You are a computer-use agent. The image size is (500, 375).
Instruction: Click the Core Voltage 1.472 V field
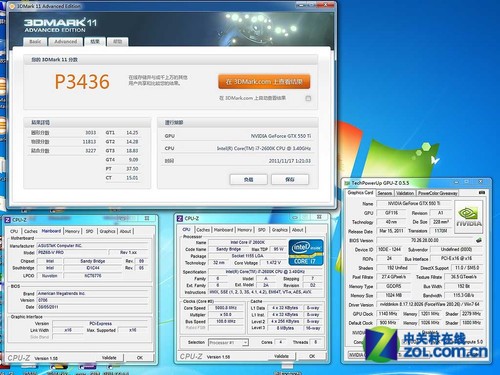[273, 263]
